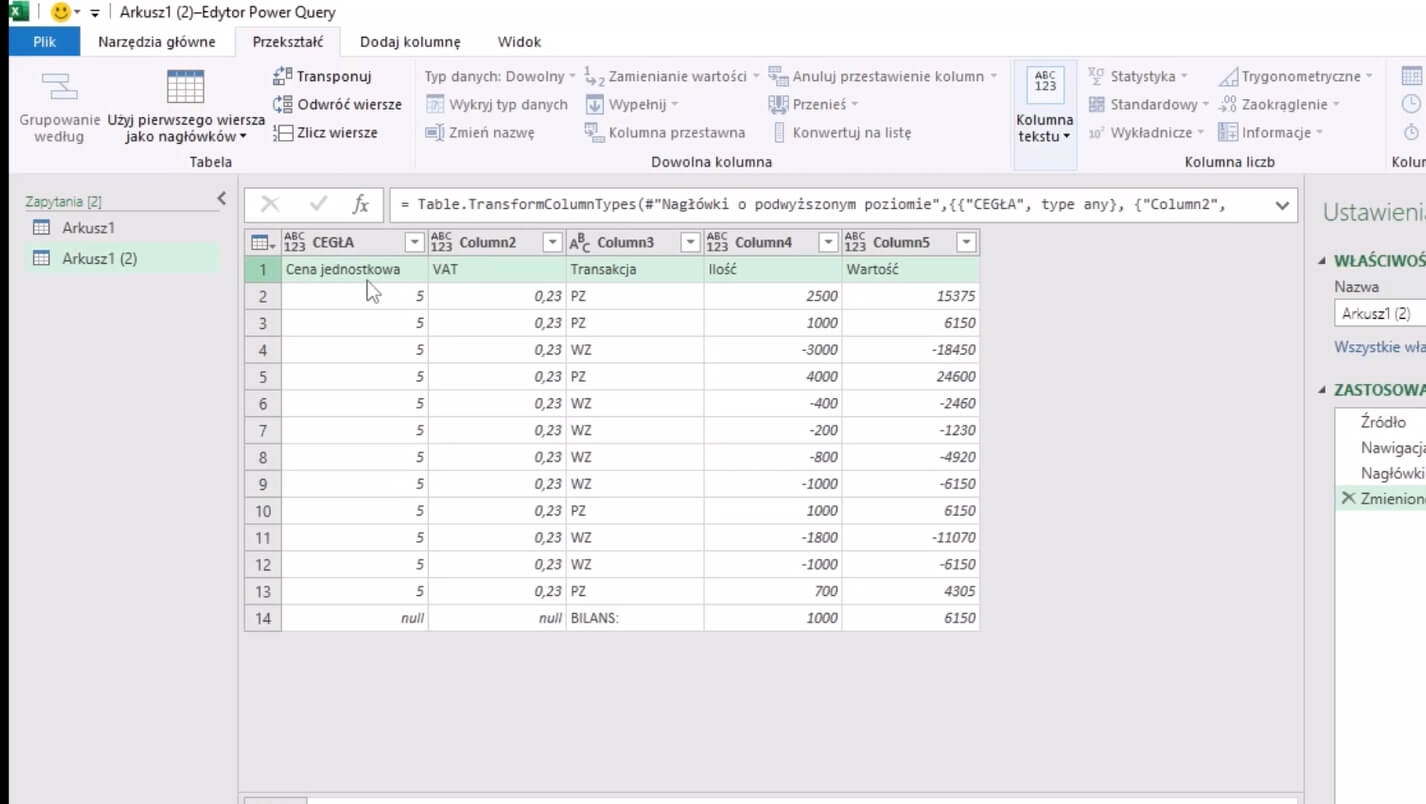Click Zmień nazwę (Rename) button
Image resolution: width=1426 pixels, height=804 pixels.
[x=480, y=133]
